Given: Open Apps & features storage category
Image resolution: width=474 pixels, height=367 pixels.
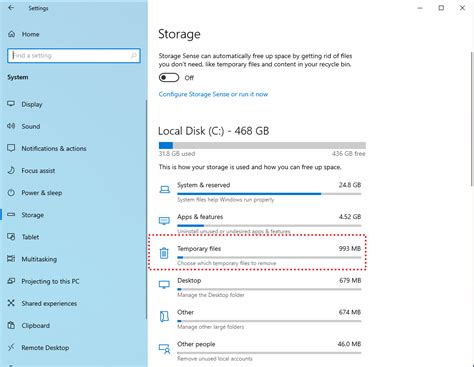Looking at the screenshot, I should coord(260,223).
